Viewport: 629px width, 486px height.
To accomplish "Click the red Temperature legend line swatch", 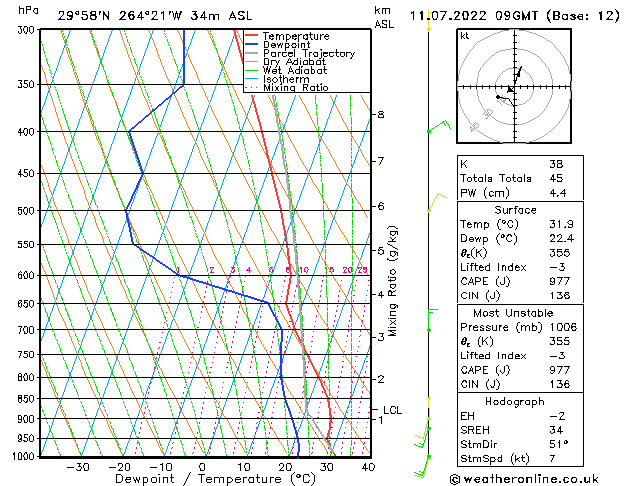I will coord(251,36).
